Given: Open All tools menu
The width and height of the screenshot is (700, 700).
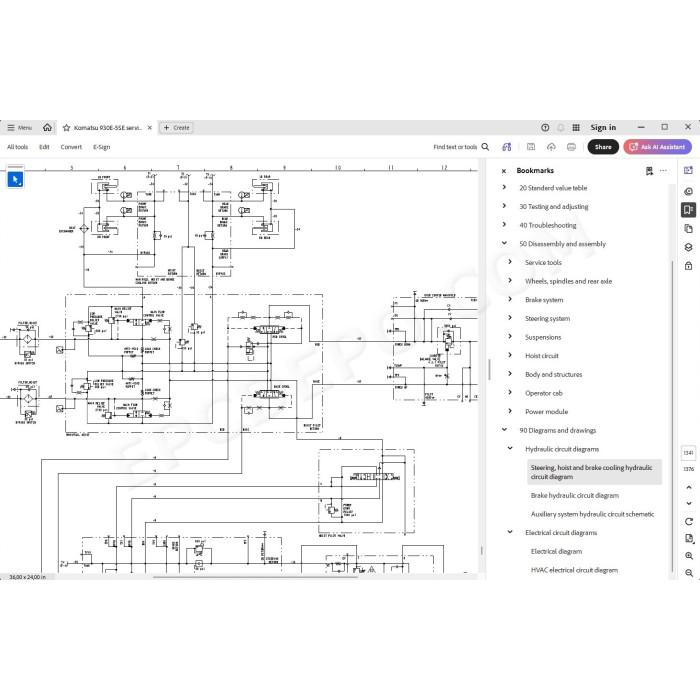Looking at the screenshot, I should coord(17,147).
